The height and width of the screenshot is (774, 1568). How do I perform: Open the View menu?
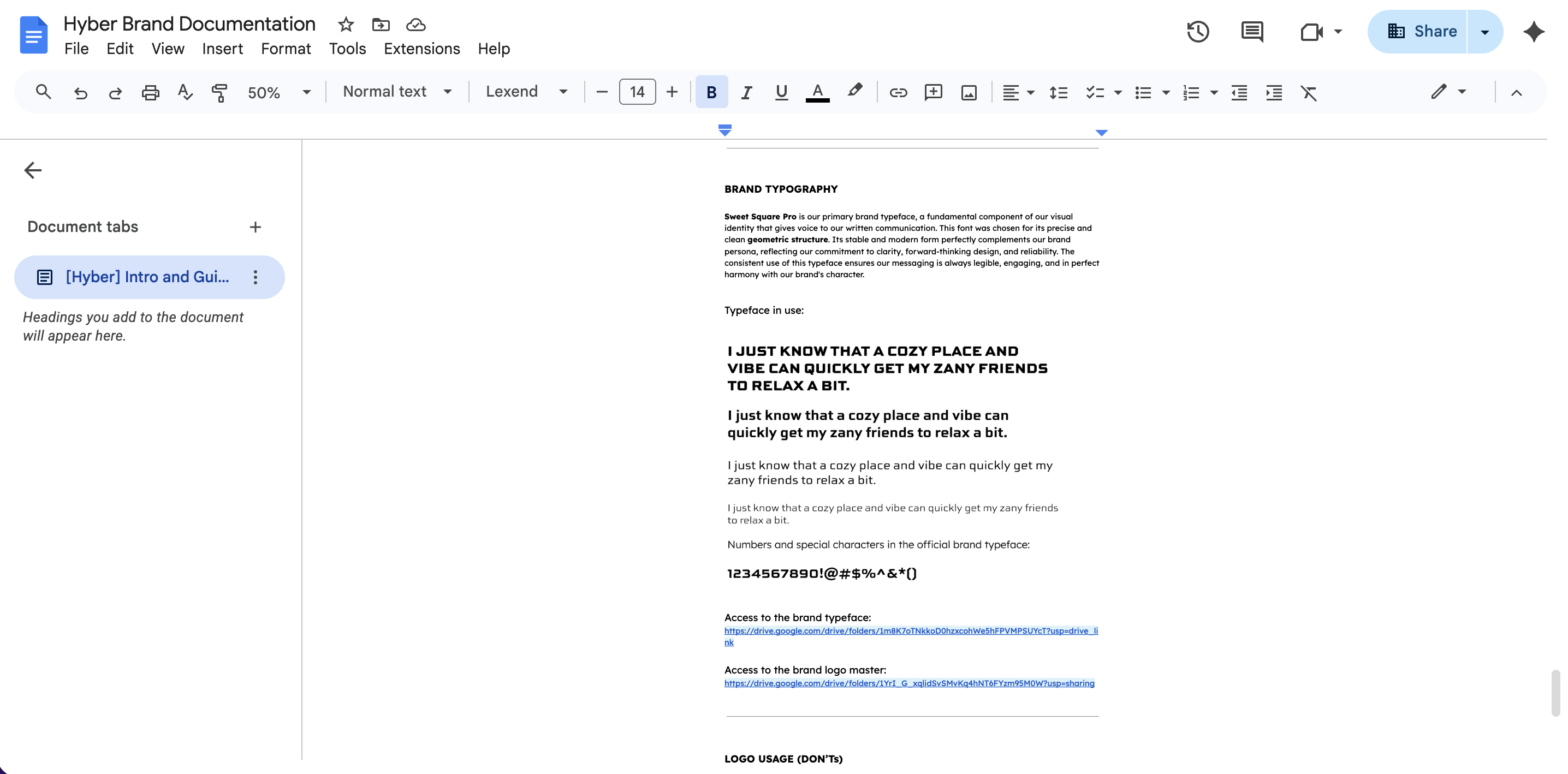[168, 49]
